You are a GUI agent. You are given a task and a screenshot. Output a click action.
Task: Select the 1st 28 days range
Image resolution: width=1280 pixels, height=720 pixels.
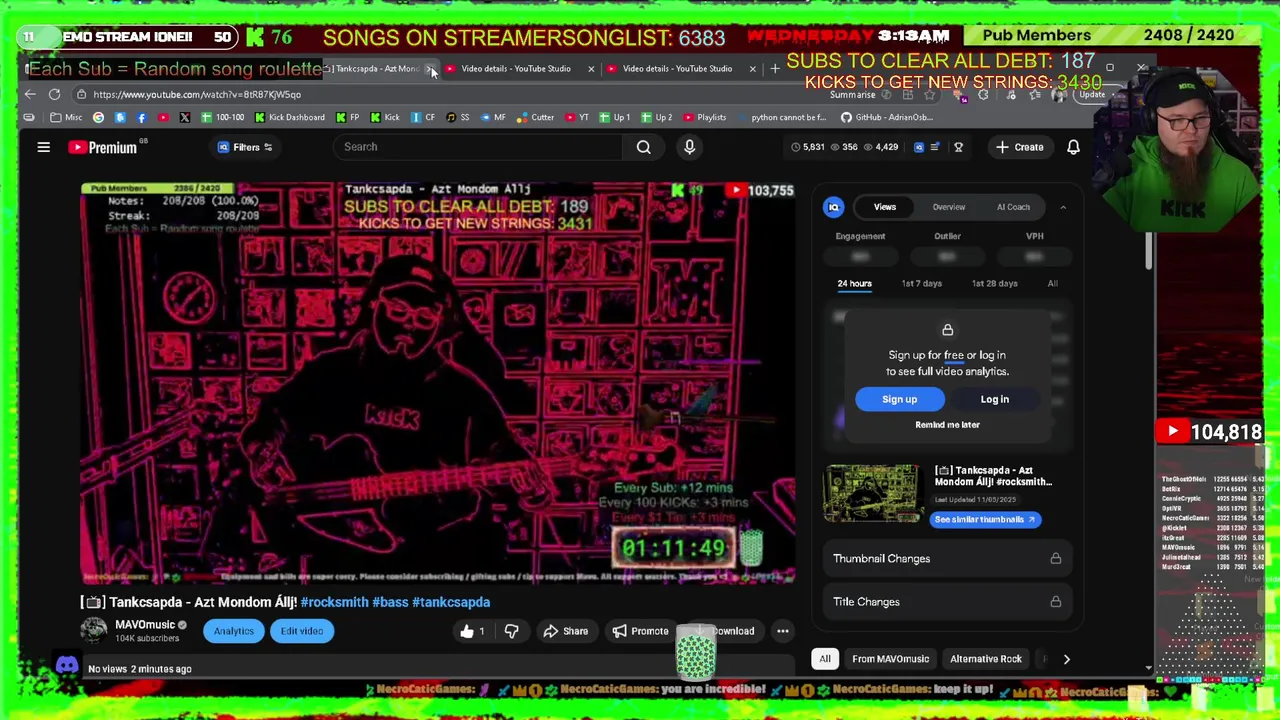pos(994,284)
